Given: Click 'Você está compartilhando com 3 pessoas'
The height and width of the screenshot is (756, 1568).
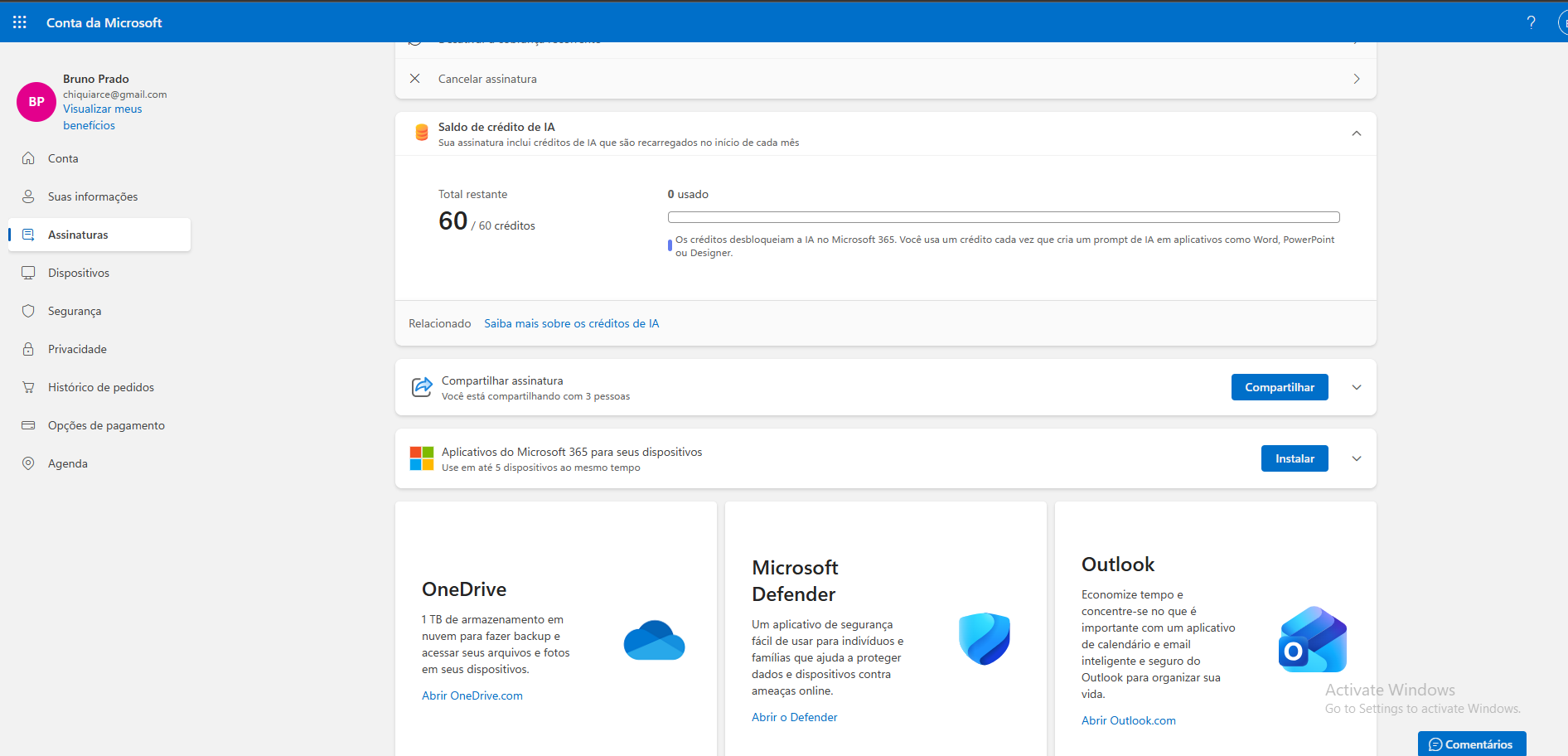Looking at the screenshot, I should click(535, 396).
